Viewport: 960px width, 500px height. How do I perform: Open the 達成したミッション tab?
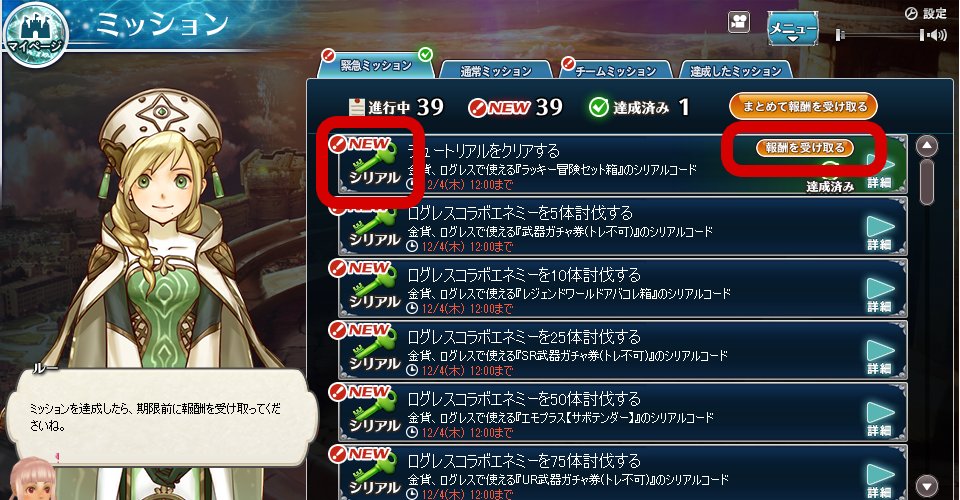pyautogui.click(x=735, y=70)
